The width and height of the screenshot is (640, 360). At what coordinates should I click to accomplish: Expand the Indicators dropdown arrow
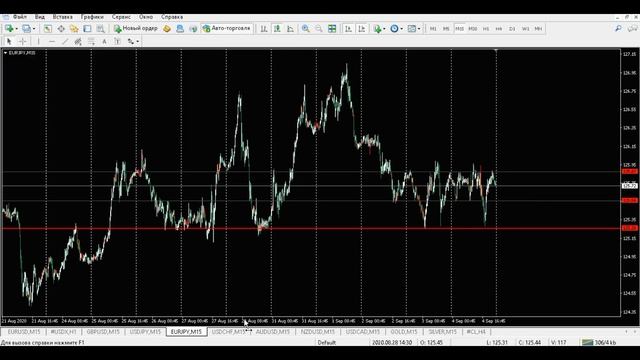coord(384,29)
